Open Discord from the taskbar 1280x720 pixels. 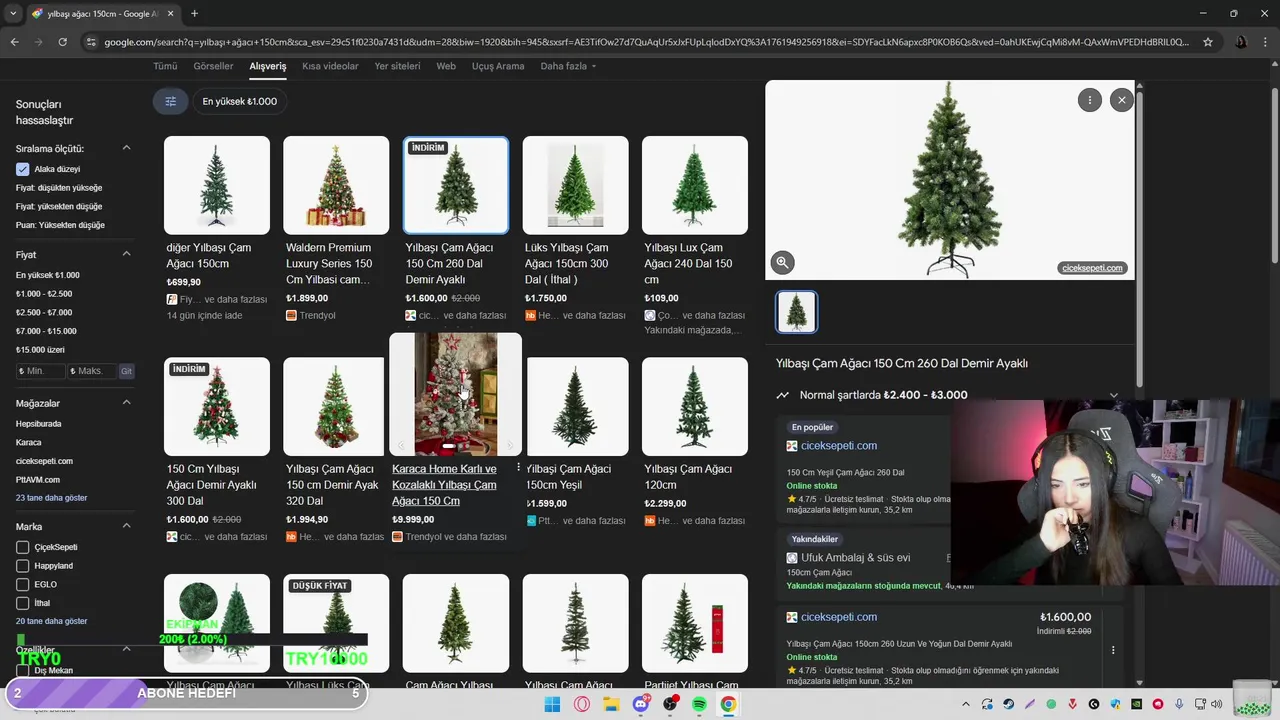640,704
